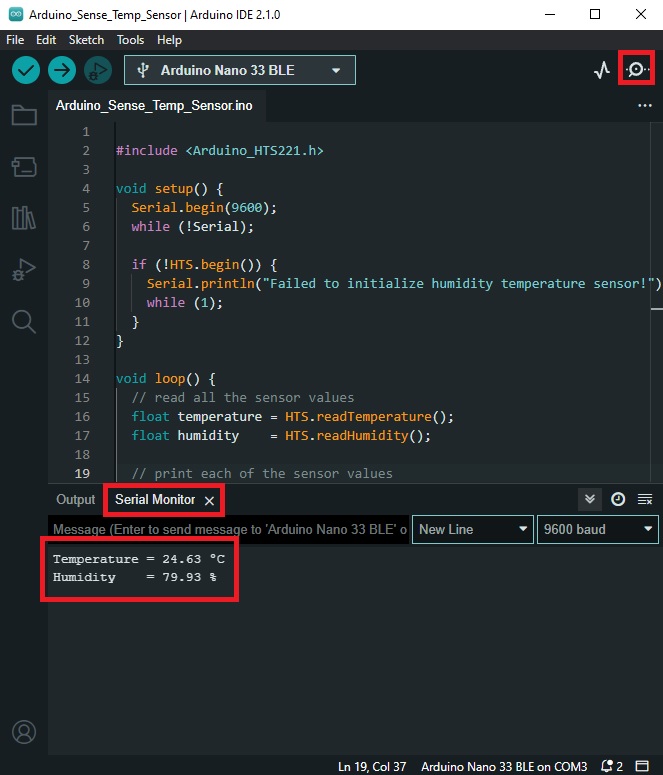663x775 pixels.
Task: Click the Upload arrow button
Action: 62,70
